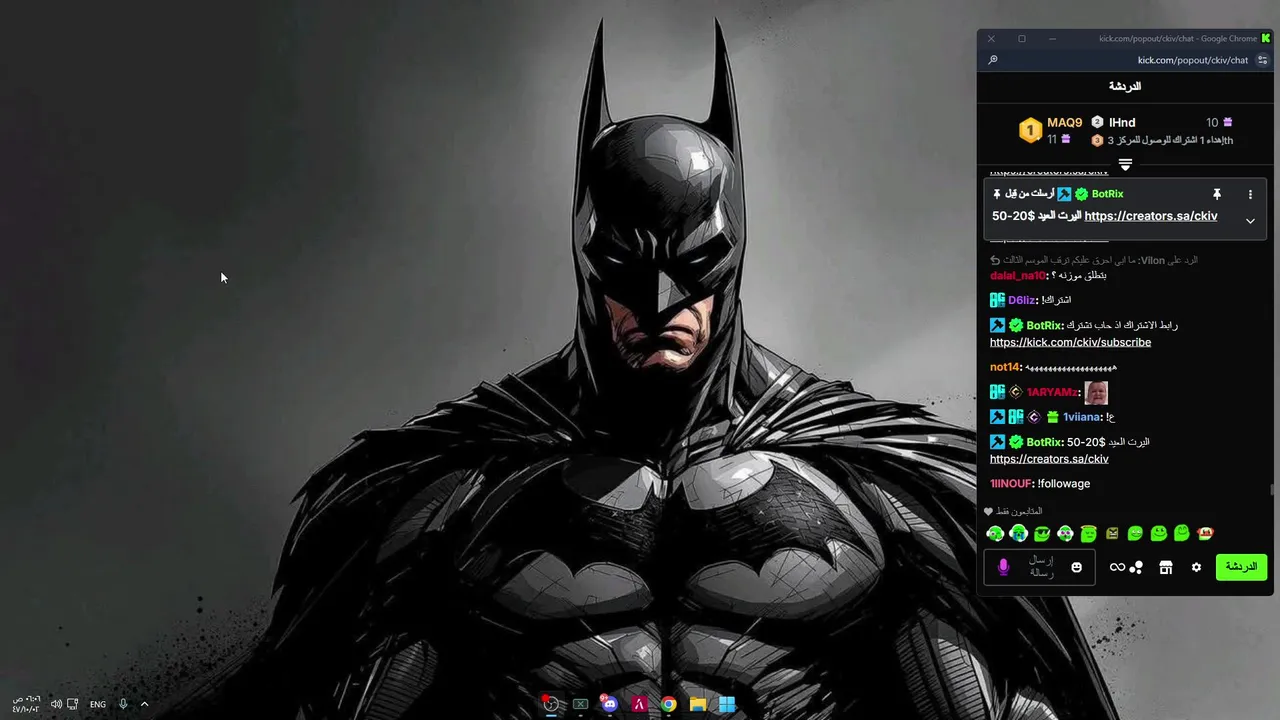Viewport: 1280px width, 720px height.
Task: Open the creators.sa/ckiv link in last BotRix message
Action: click(1049, 459)
